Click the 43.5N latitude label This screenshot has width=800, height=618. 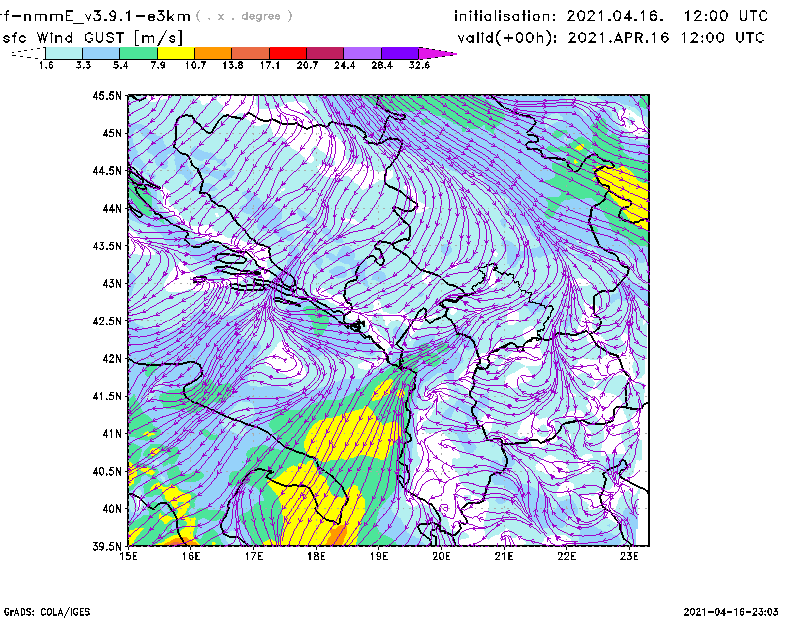point(107,246)
